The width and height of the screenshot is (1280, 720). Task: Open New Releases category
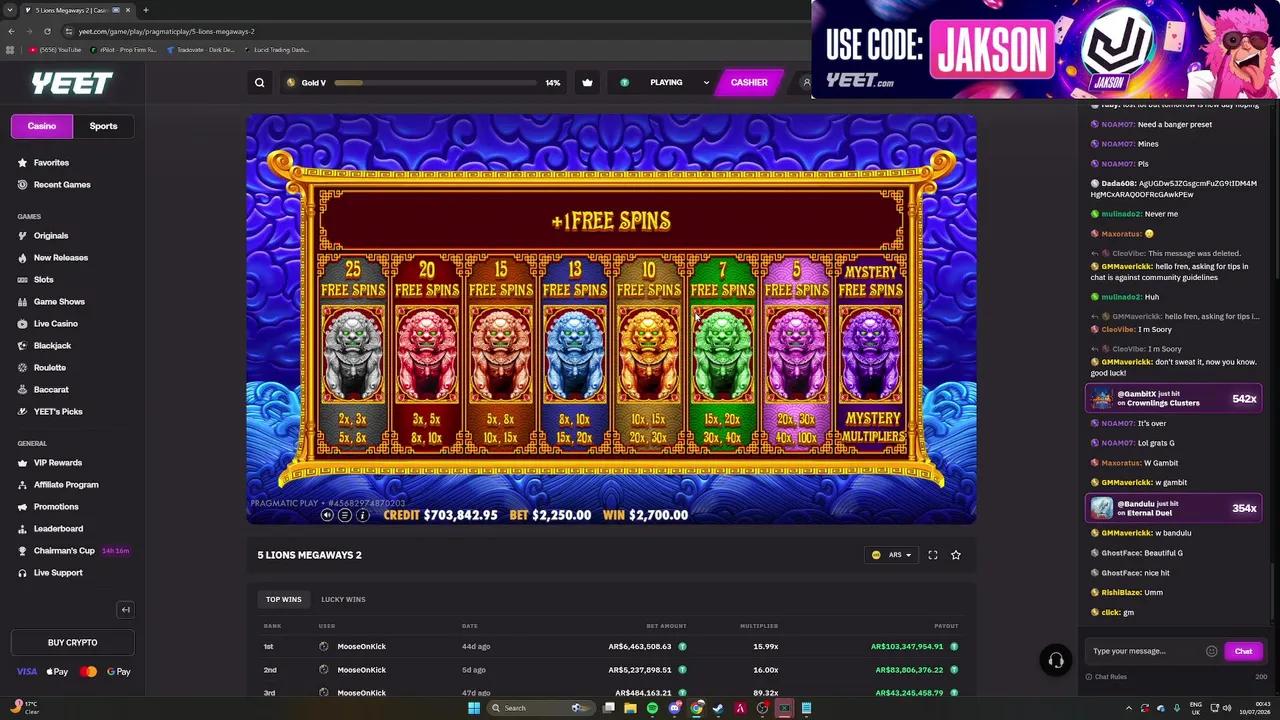pos(61,257)
